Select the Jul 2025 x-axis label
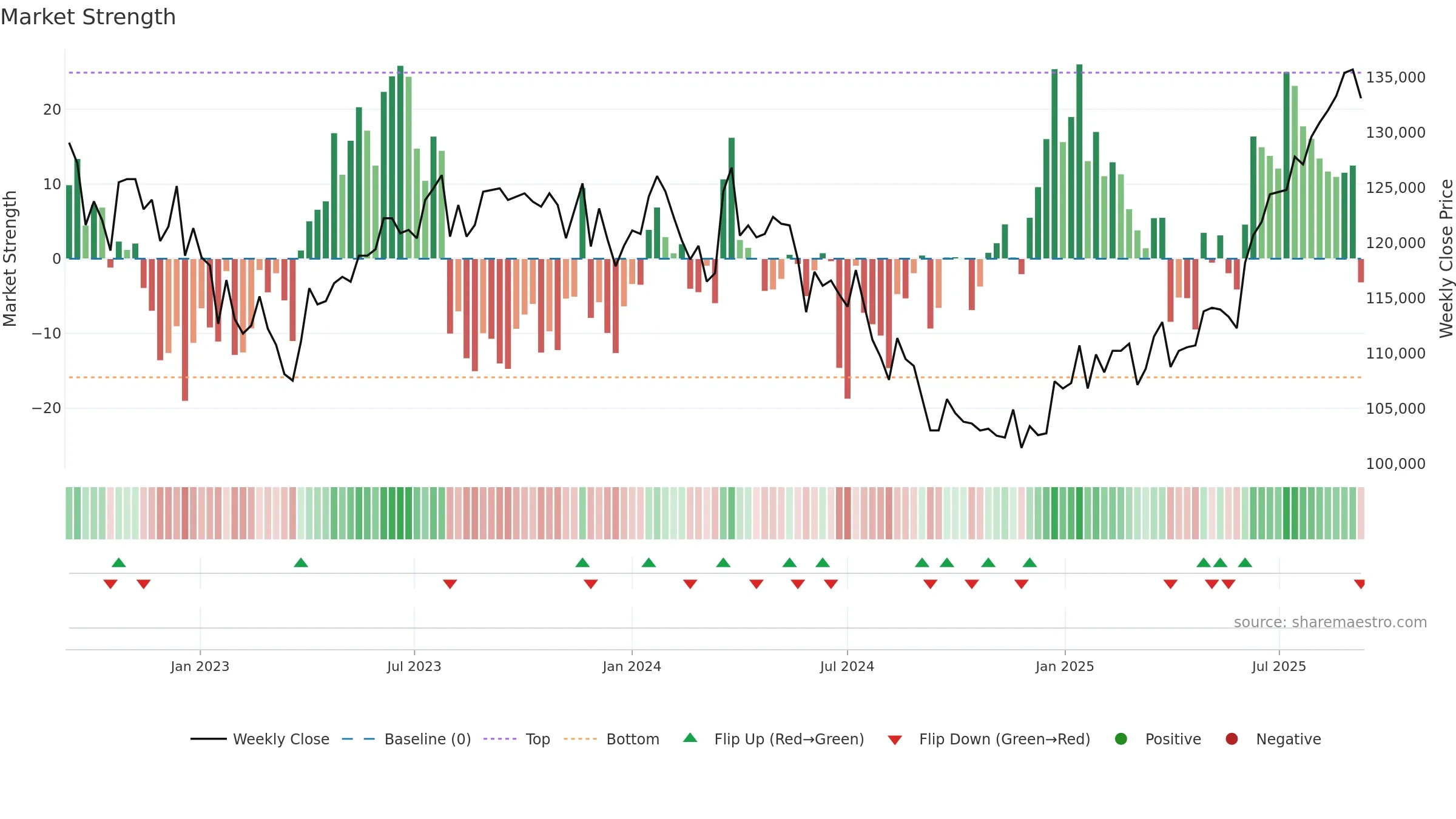This screenshot has height=819, width=1456. click(1279, 667)
